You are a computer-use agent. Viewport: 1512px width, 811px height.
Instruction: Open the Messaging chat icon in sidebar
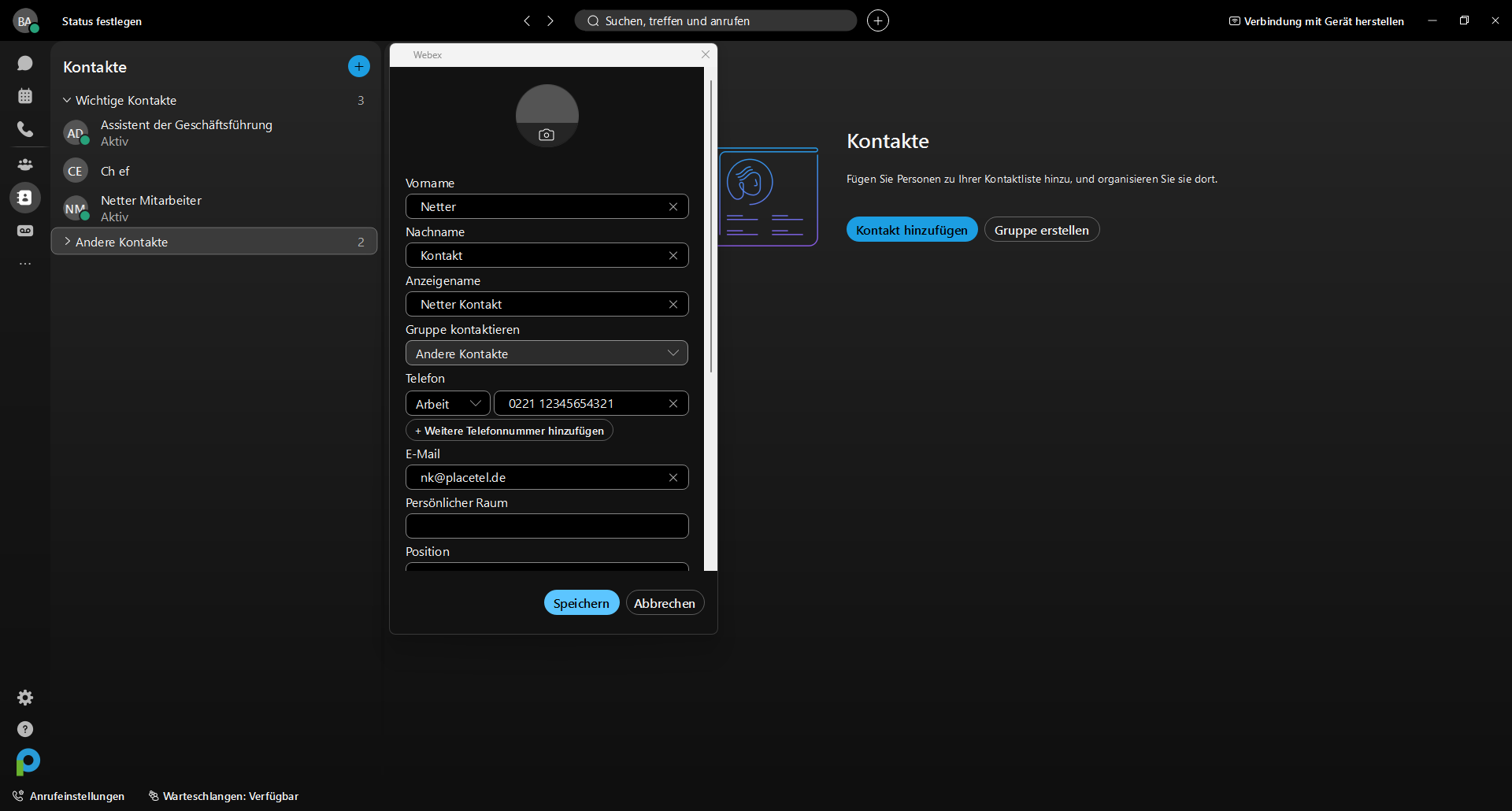pos(25,63)
